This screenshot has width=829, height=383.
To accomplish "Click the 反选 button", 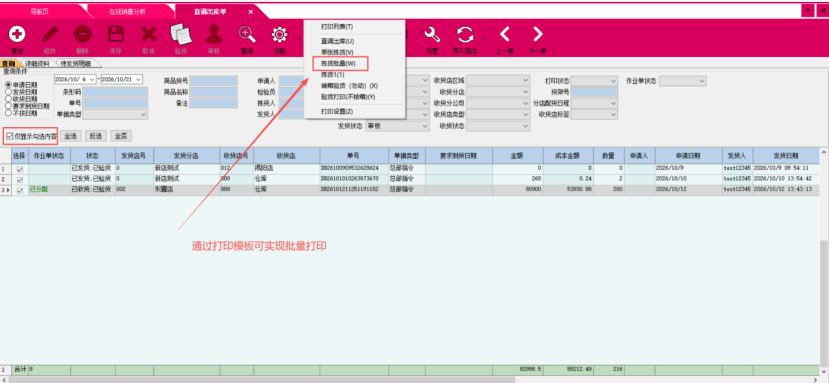I will [95, 136].
